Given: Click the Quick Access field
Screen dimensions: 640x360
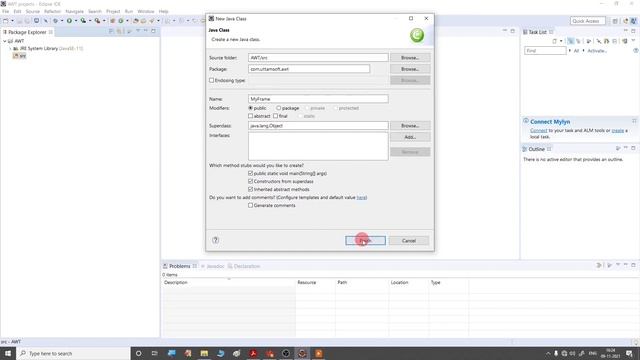Looking at the screenshot, I should point(588,21).
